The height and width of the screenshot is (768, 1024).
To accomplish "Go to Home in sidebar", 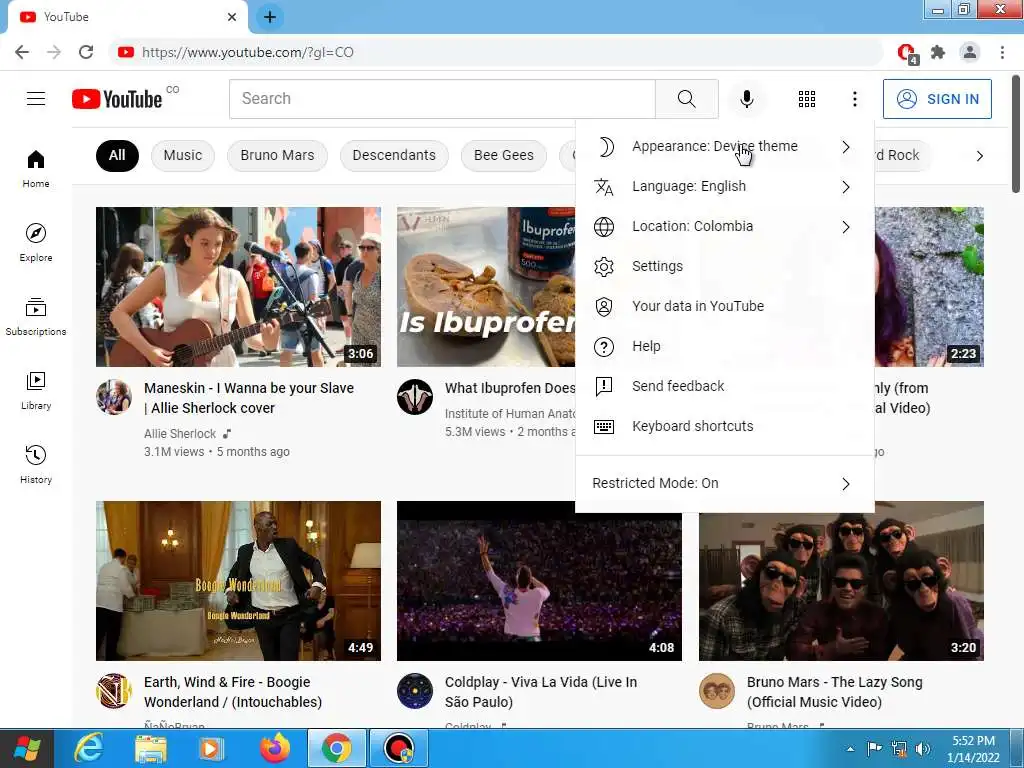I will (x=36, y=168).
